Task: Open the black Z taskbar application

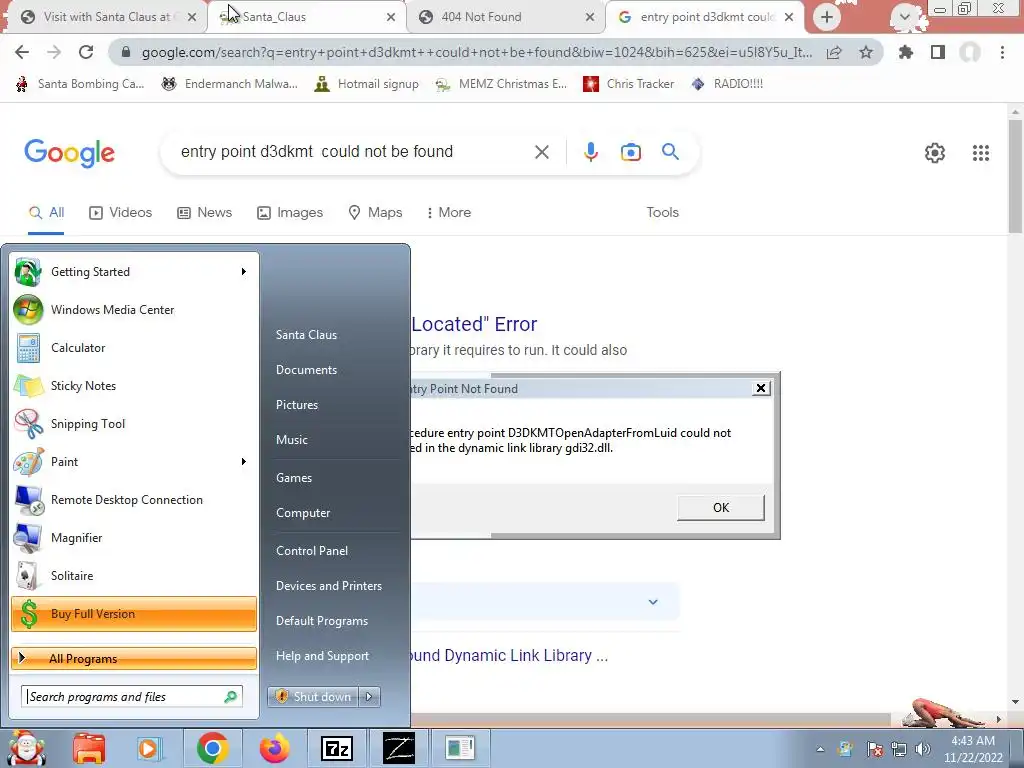Action: pos(399,748)
